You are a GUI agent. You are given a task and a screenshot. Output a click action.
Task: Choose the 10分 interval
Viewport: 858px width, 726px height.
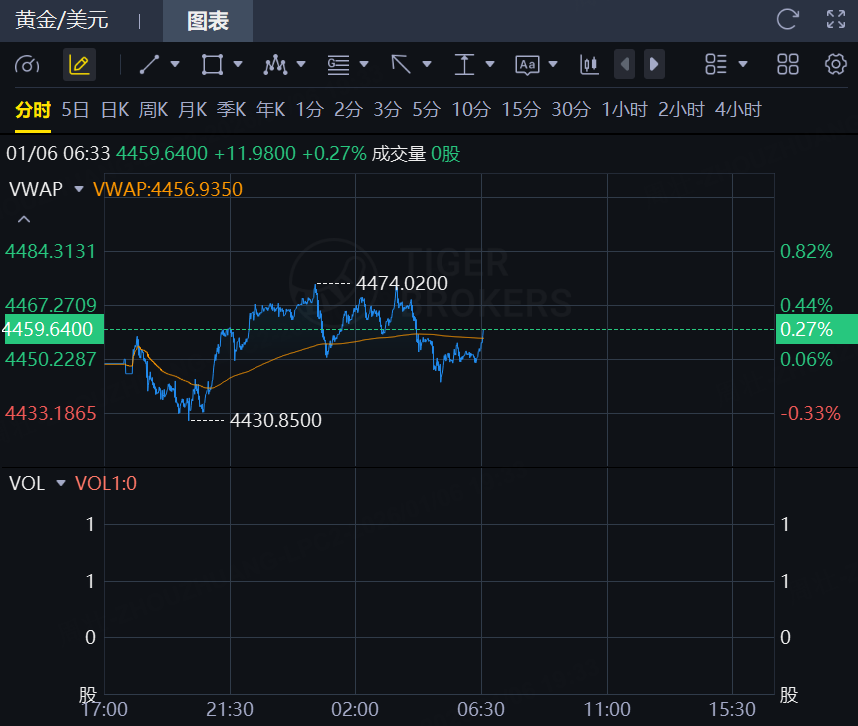(471, 110)
